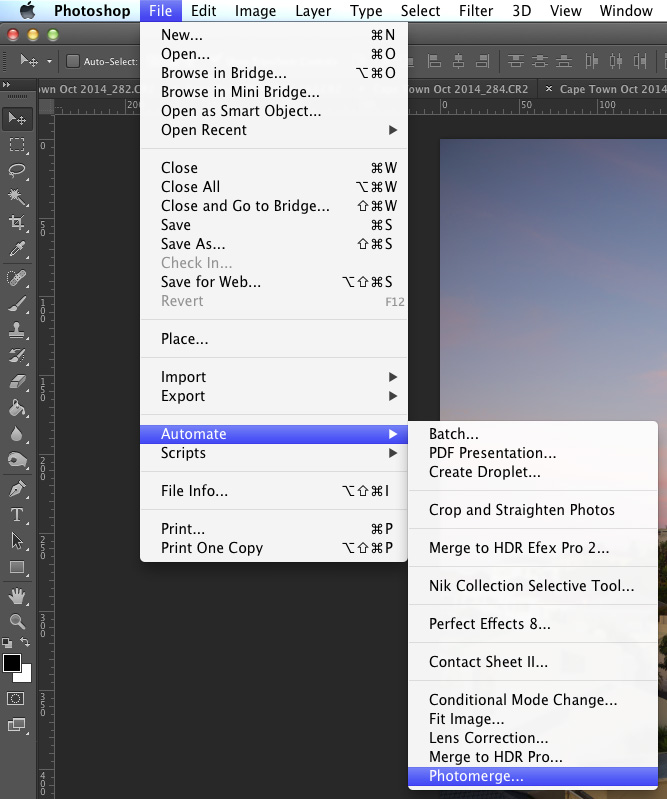
Task: Expand the toolbox to two columns
Action: pos(7,85)
